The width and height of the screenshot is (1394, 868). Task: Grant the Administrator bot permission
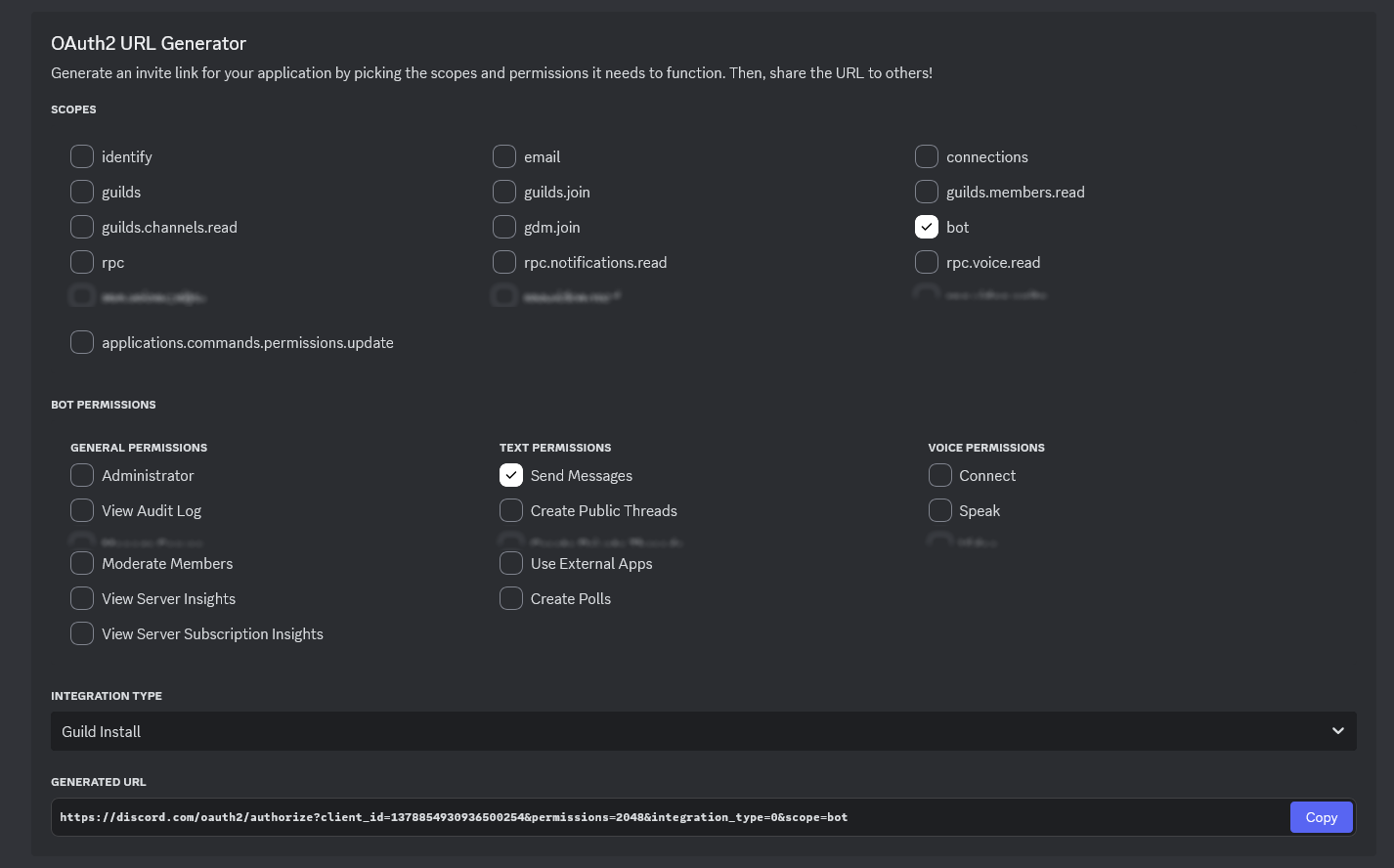[82, 475]
